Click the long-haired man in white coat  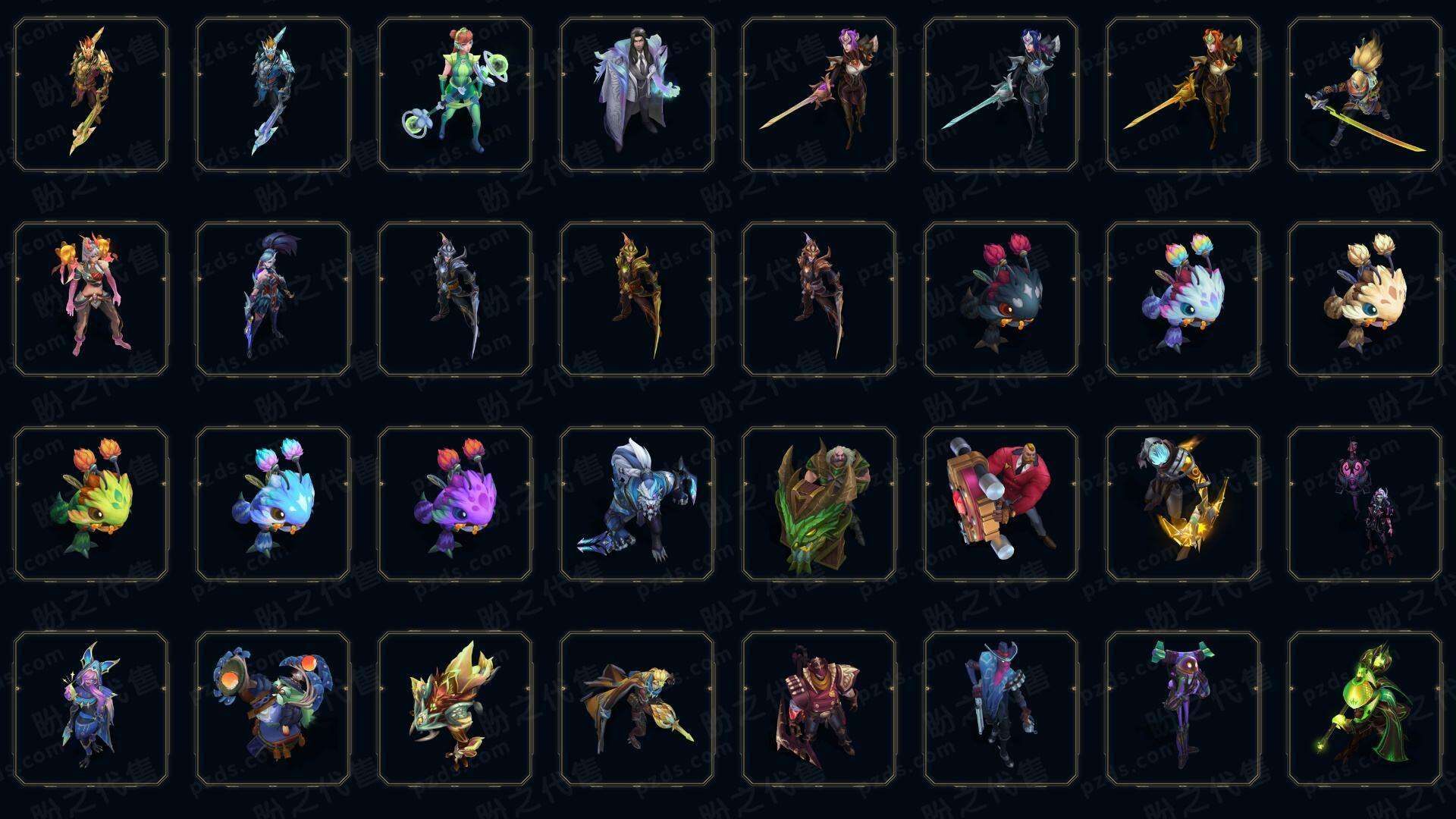(x=637, y=95)
